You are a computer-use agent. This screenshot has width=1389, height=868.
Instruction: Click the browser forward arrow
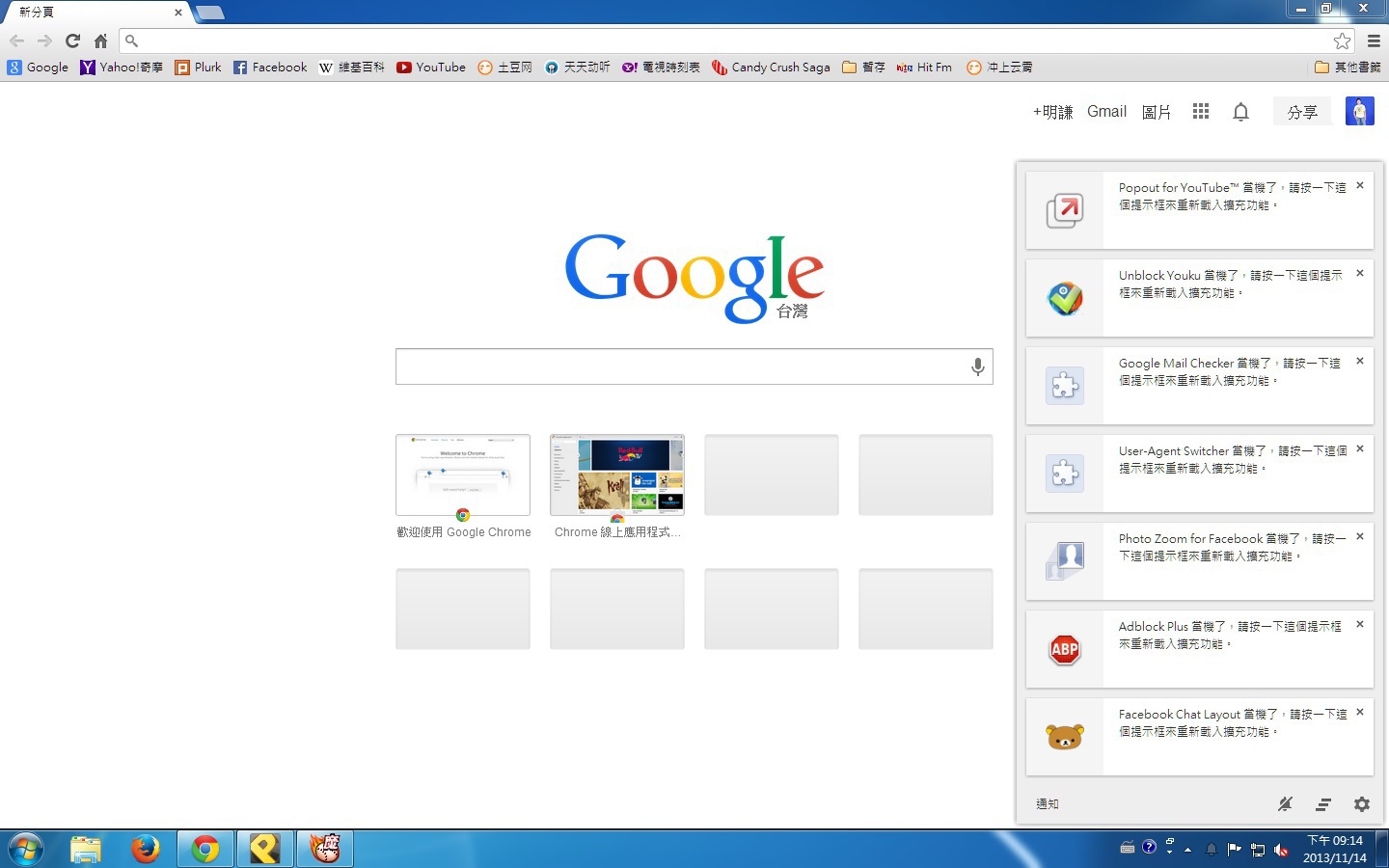pos(44,41)
